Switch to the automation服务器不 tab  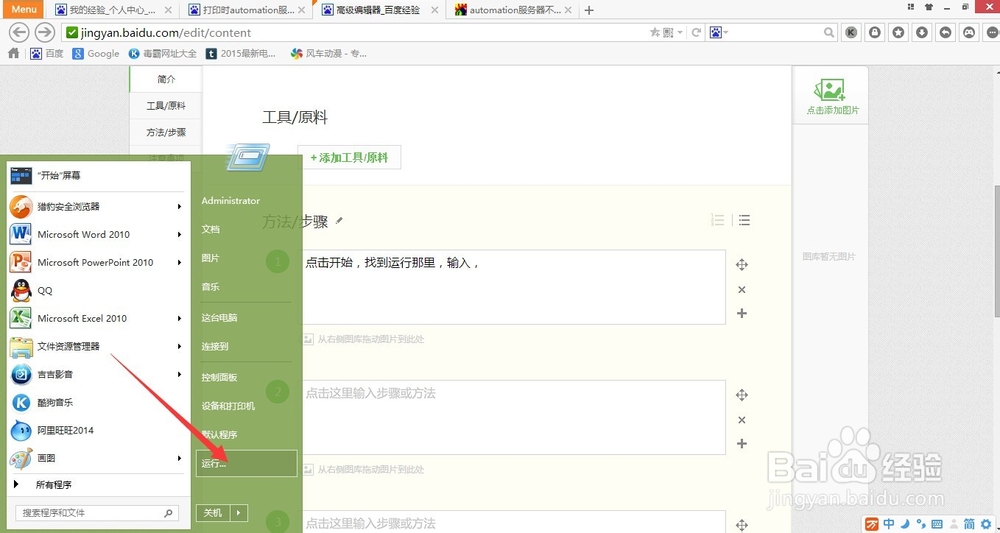pyautogui.click(x=514, y=10)
